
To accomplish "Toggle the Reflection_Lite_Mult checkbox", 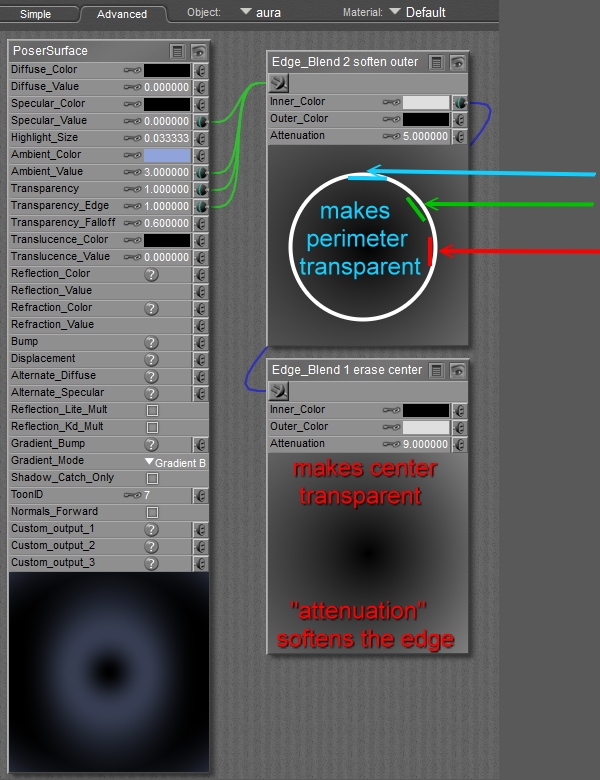I will pyautogui.click(x=152, y=410).
